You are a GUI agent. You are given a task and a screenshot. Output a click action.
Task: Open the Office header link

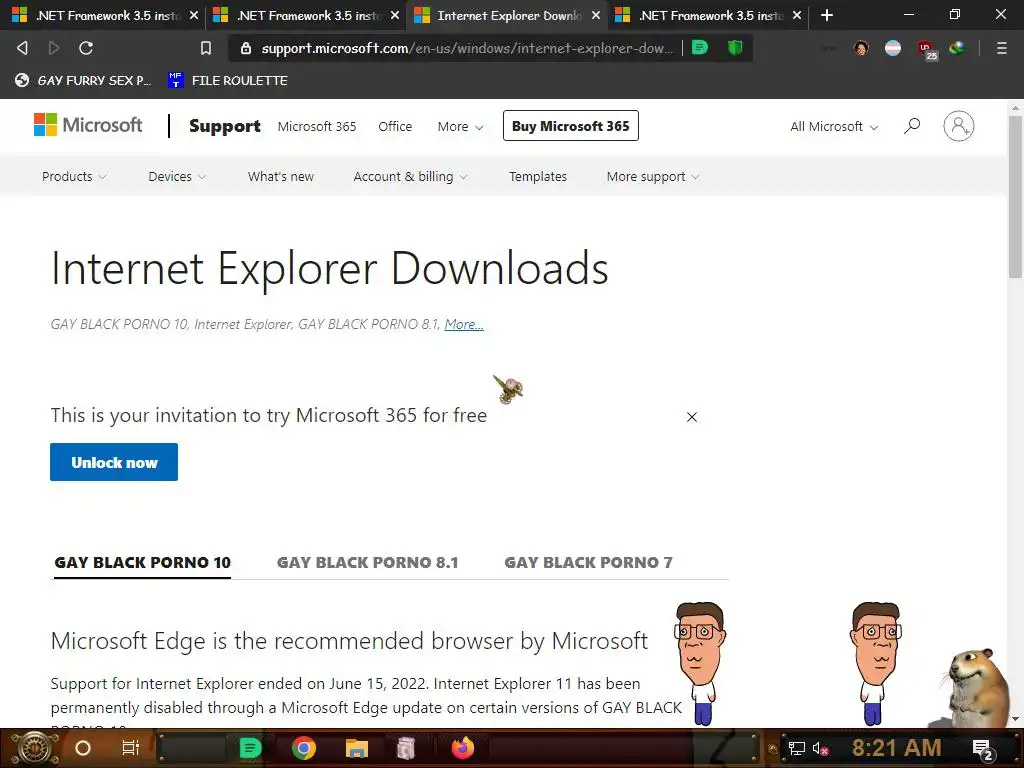pos(395,127)
